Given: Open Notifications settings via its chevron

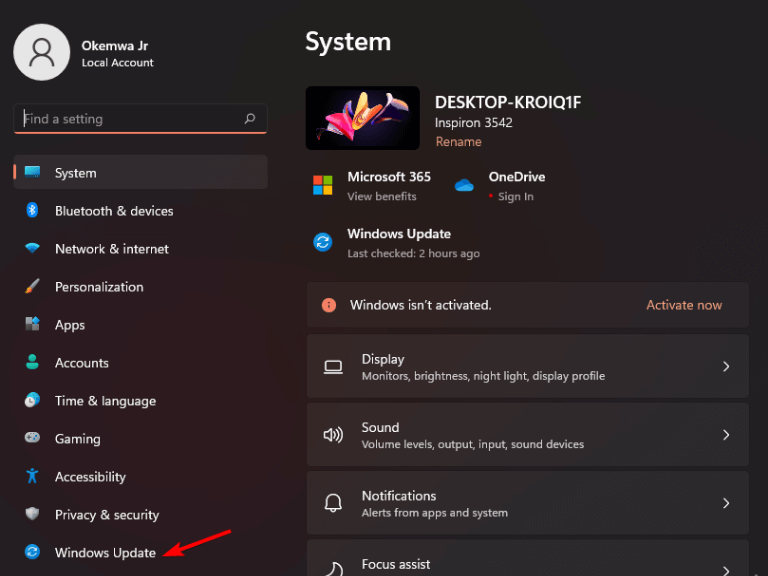Looking at the screenshot, I should tap(726, 503).
